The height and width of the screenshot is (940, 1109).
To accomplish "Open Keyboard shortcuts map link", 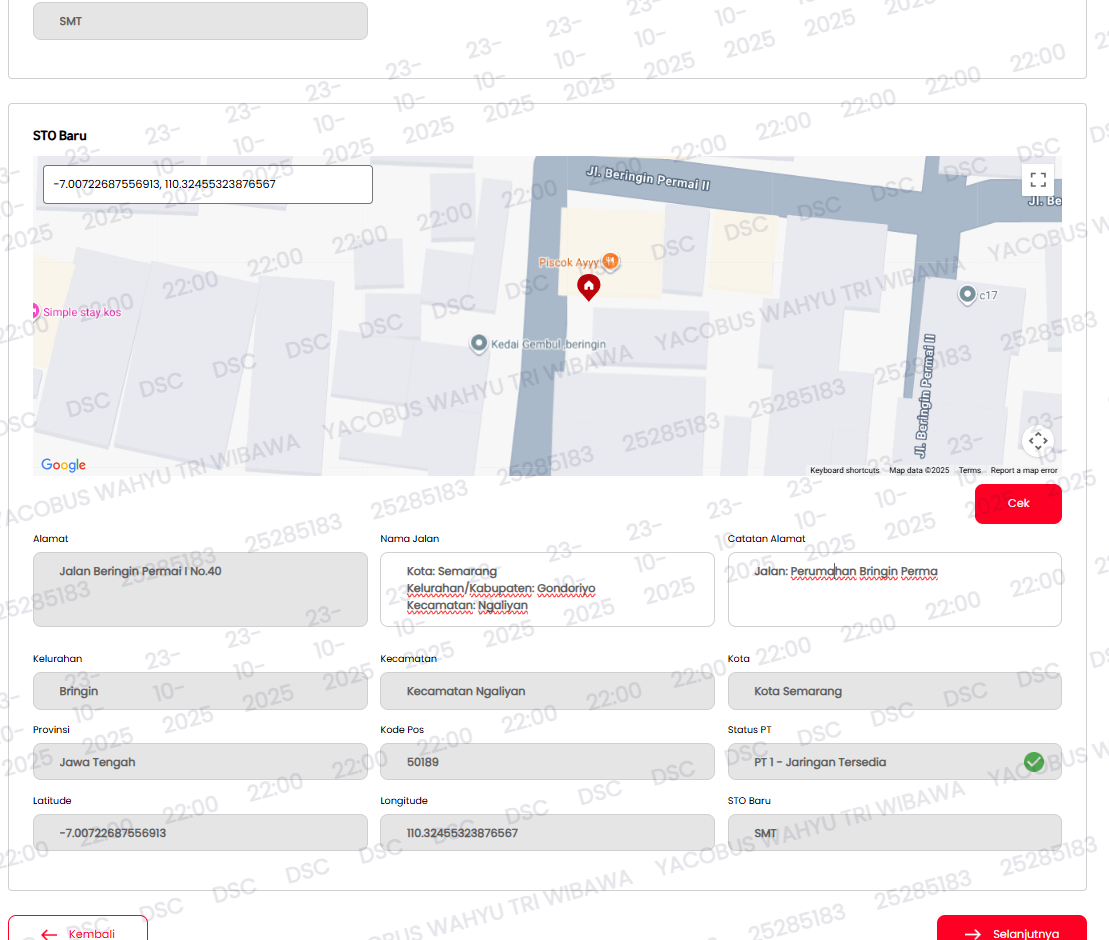I will click(x=844, y=470).
